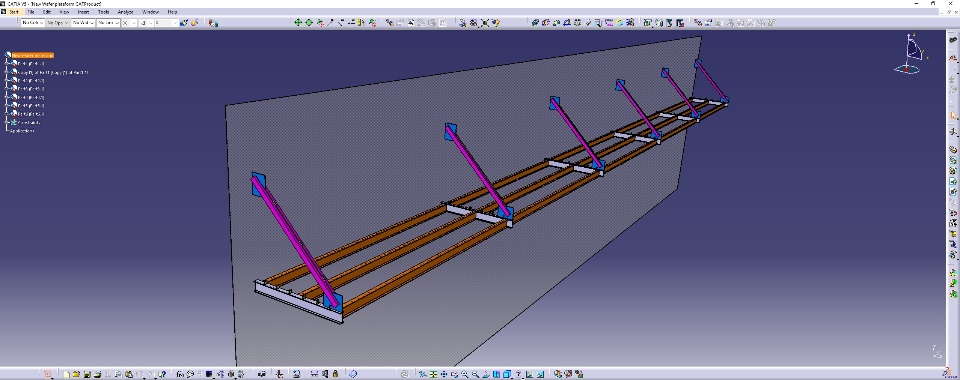
Task: Open the fill color dropdown showing No Color
Action: coord(32,23)
